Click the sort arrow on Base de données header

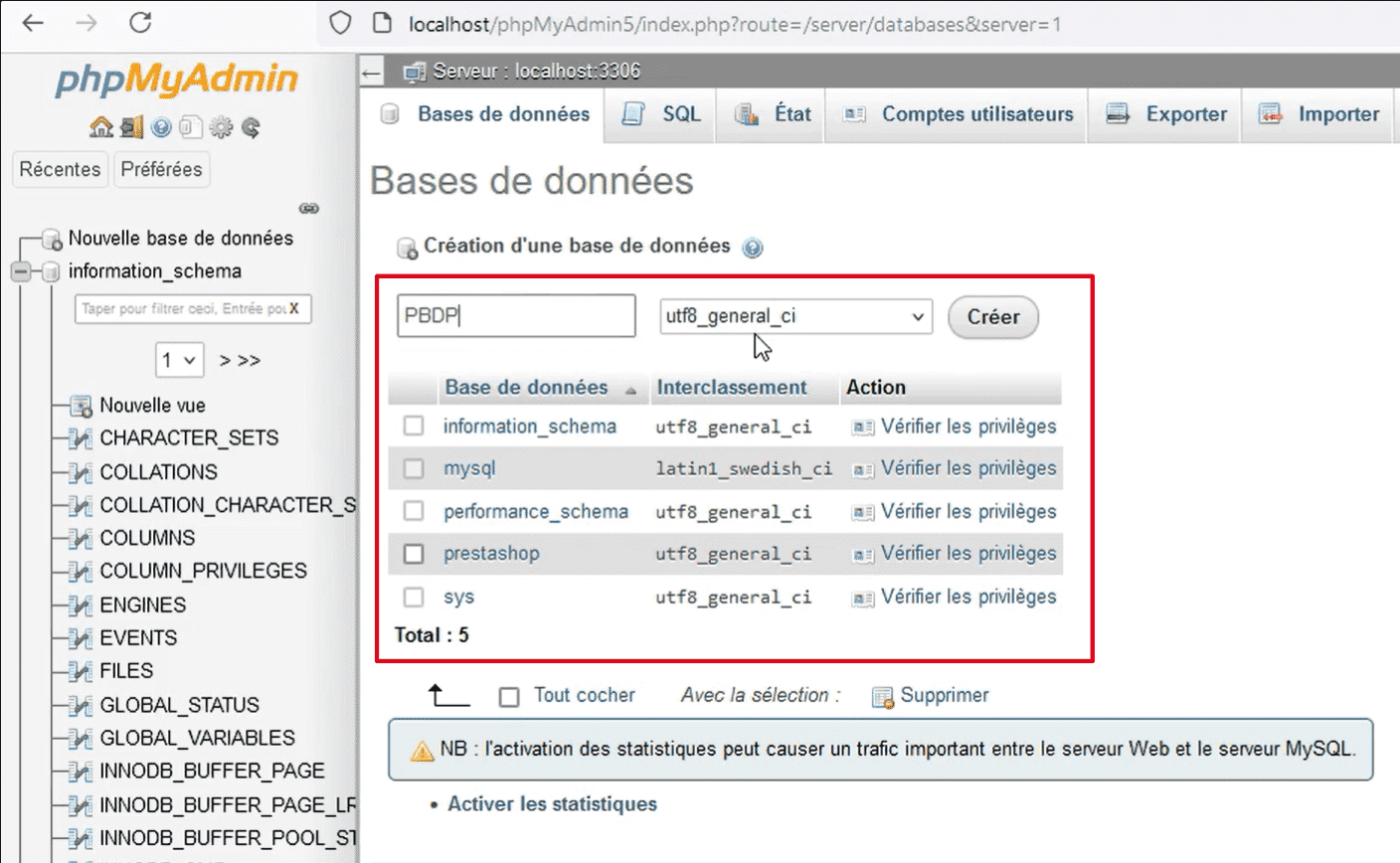tap(630, 391)
